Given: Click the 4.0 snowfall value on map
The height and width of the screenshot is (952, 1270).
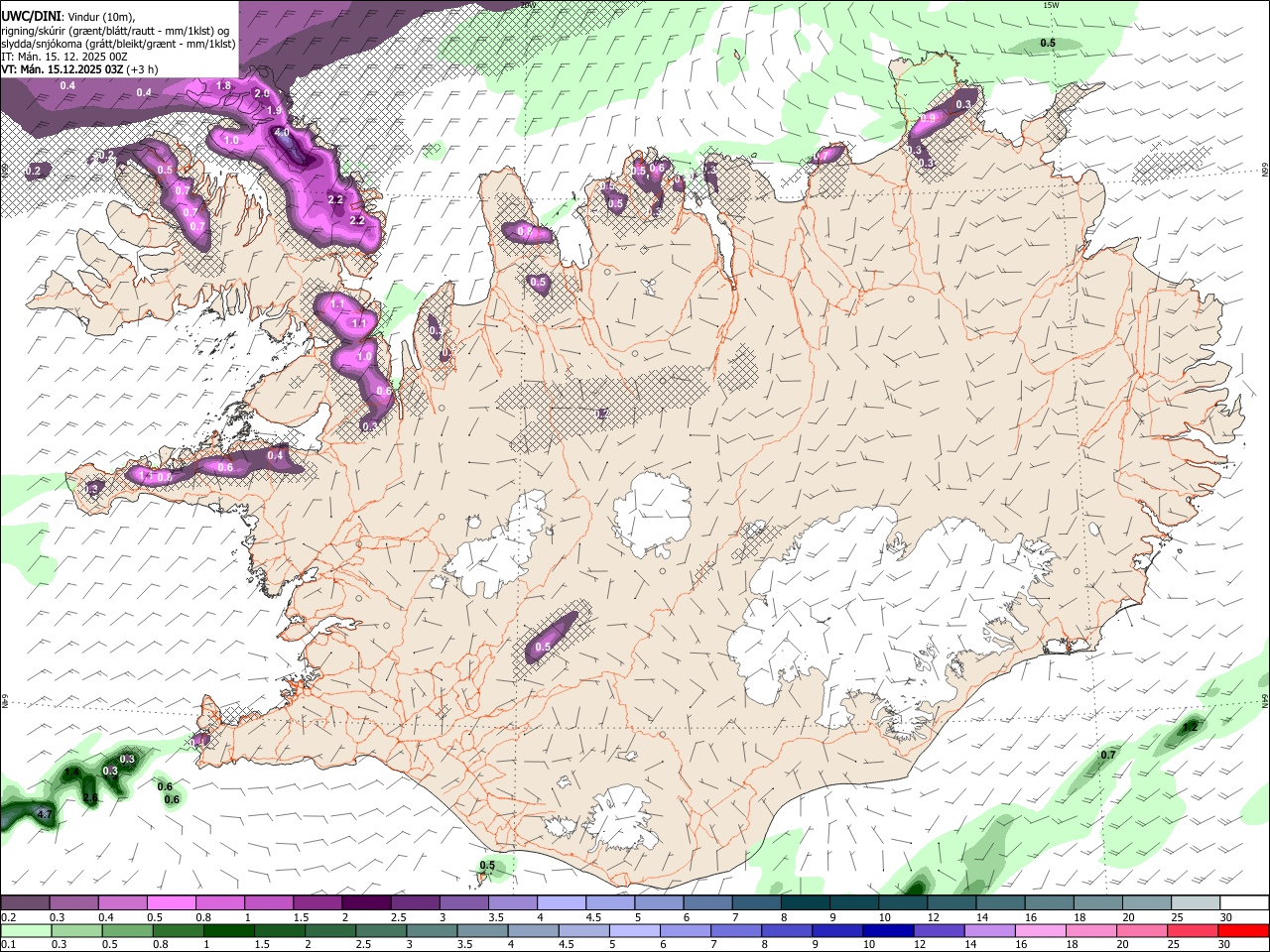Looking at the screenshot, I should (281, 132).
